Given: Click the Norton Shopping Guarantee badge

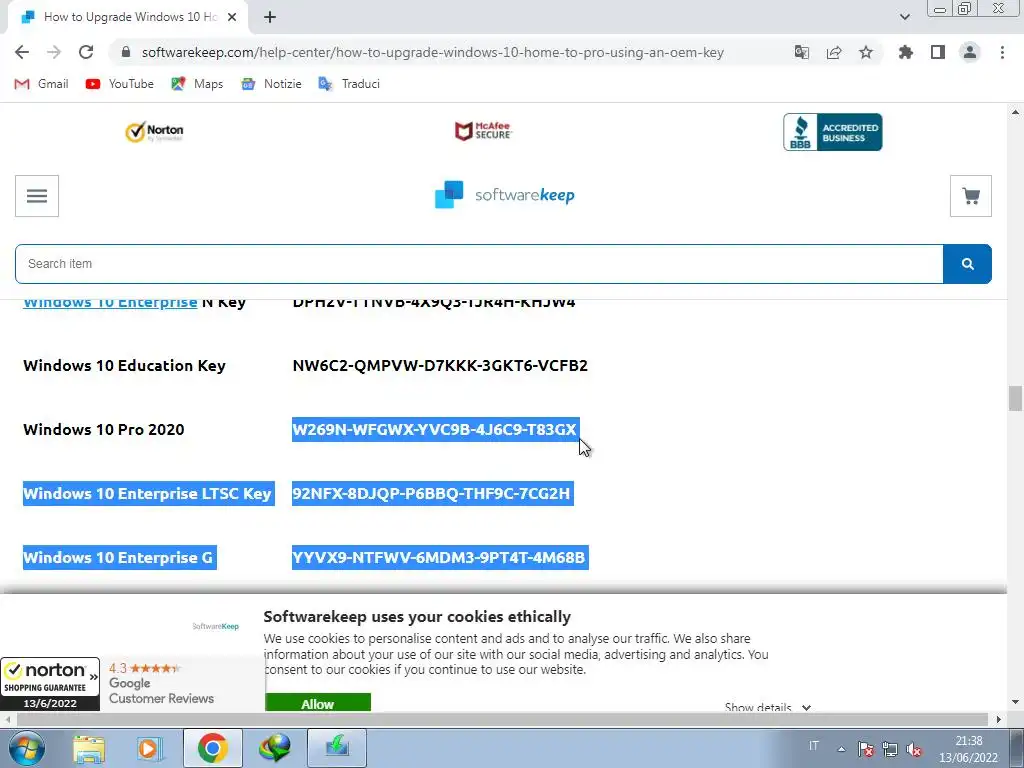Looking at the screenshot, I should click(50, 684).
